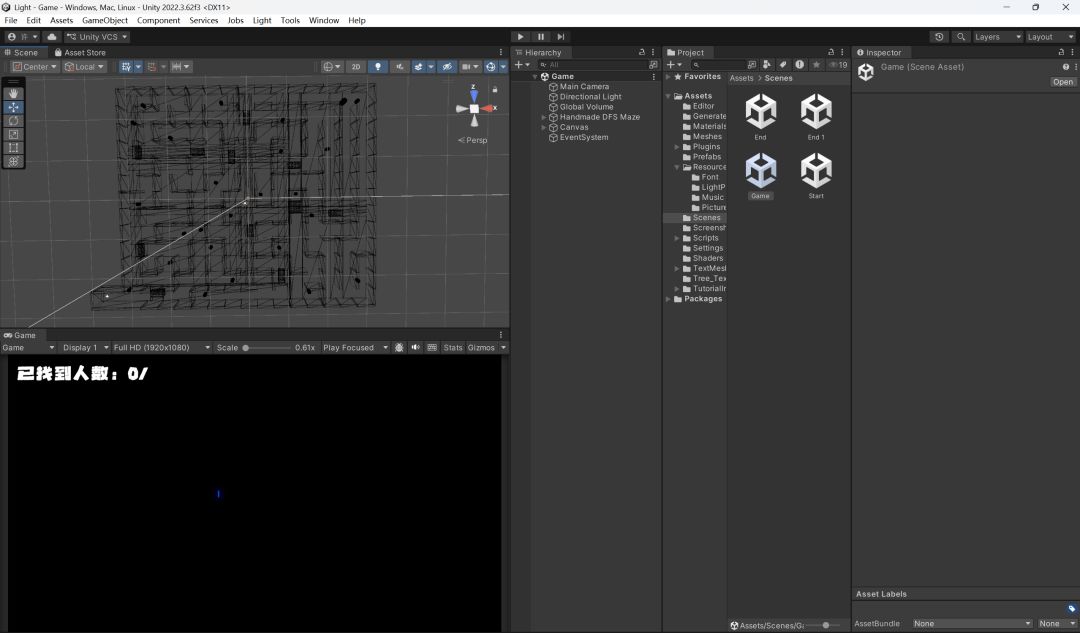Select the Rect tool in Scene view
Image resolution: width=1080 pixels, height=633 pixels.
click(x=13, y=147)
